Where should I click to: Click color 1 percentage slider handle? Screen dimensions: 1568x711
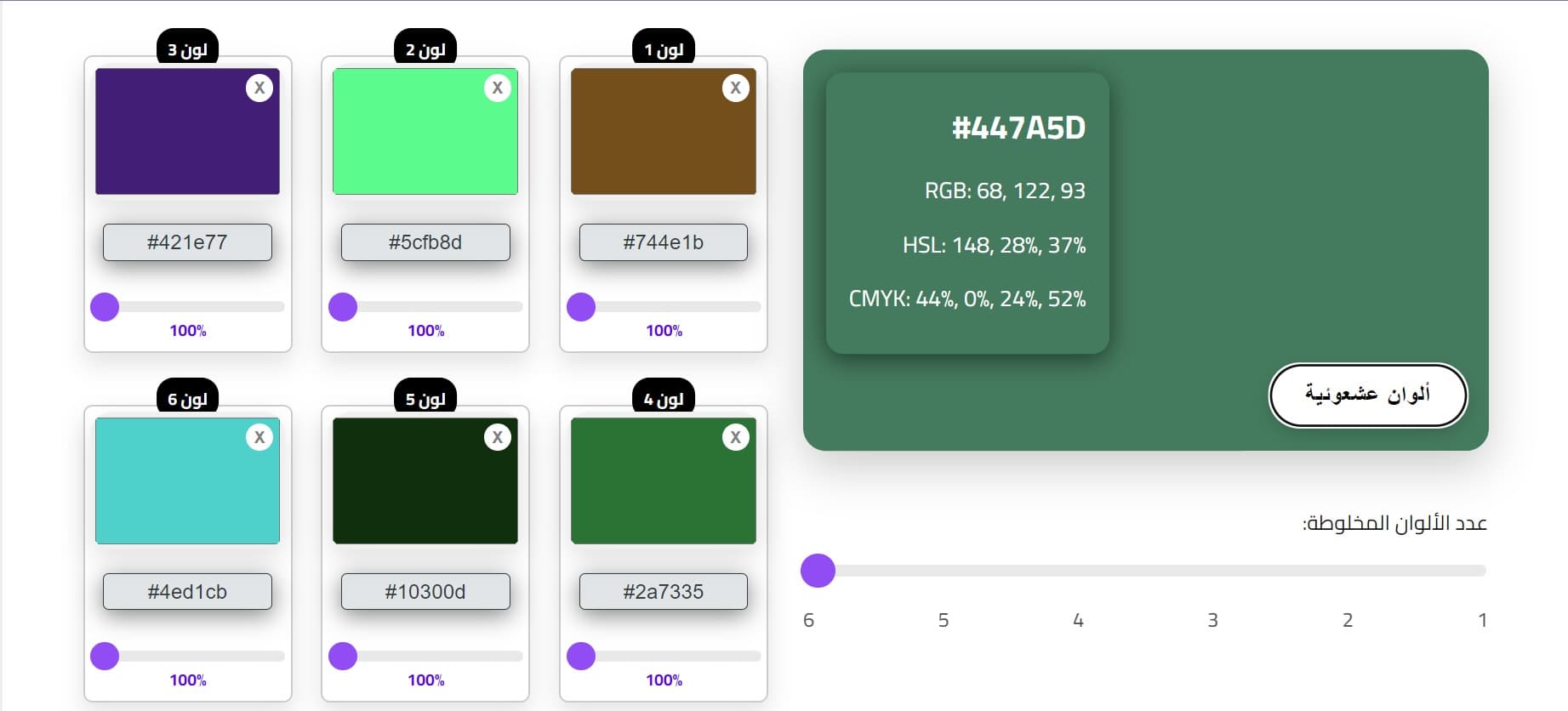tap(581, 307)
